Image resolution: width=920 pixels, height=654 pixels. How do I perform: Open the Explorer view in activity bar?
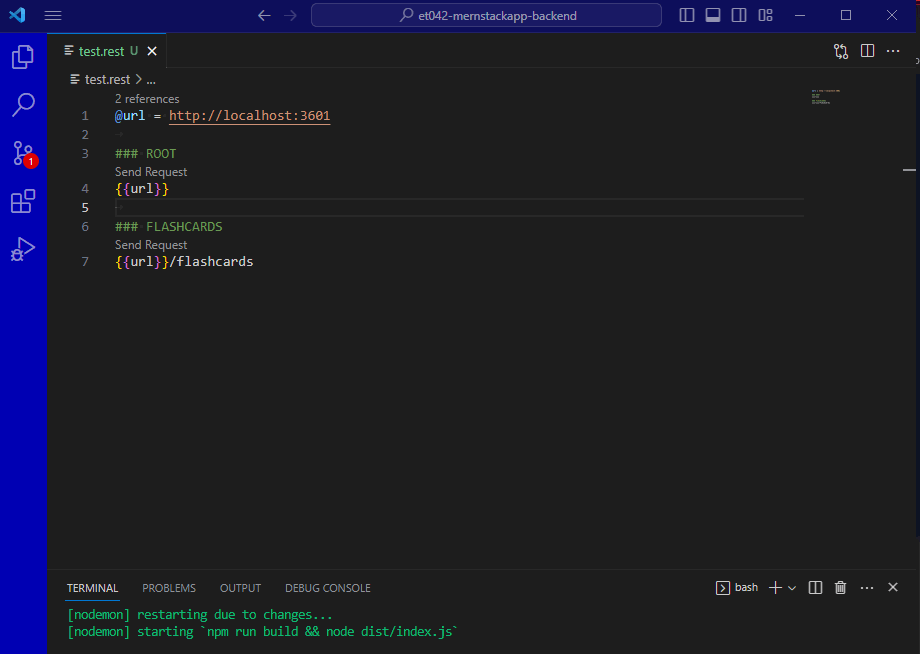(23, 57)
